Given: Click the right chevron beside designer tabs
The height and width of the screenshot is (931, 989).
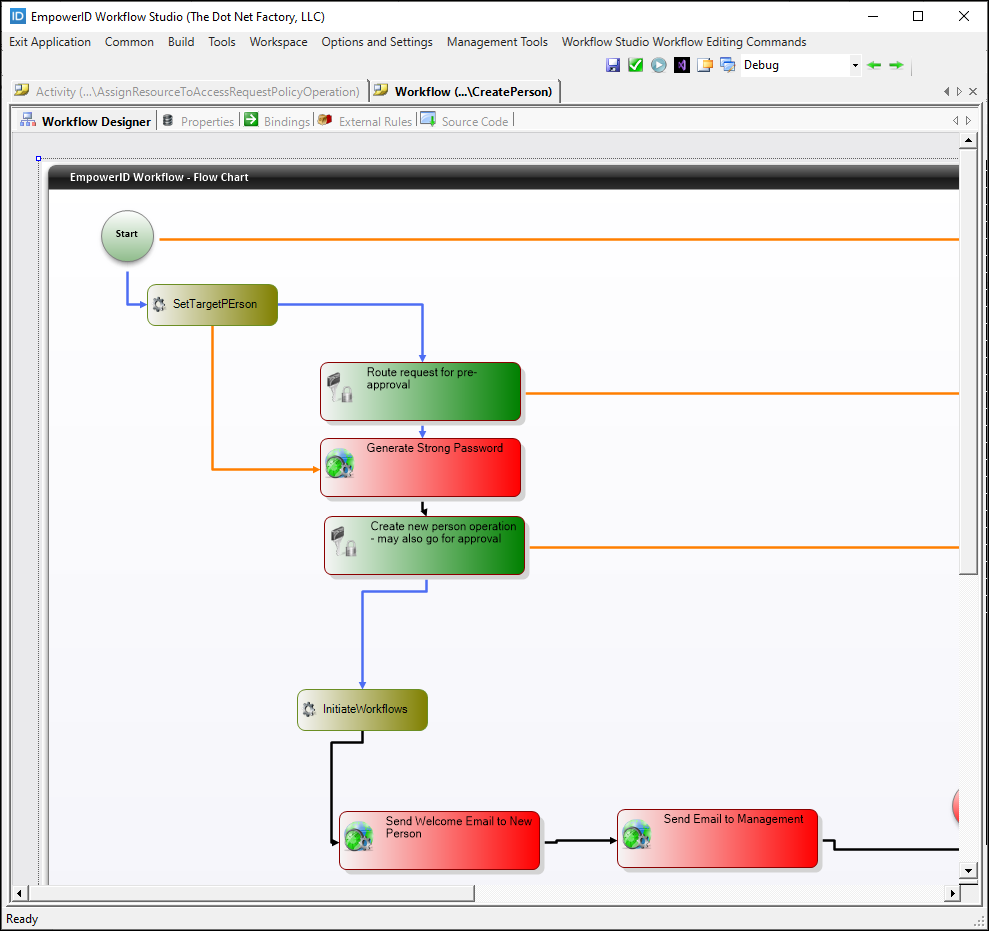Looking at the screenshot, I should click(x=967, y=119).
